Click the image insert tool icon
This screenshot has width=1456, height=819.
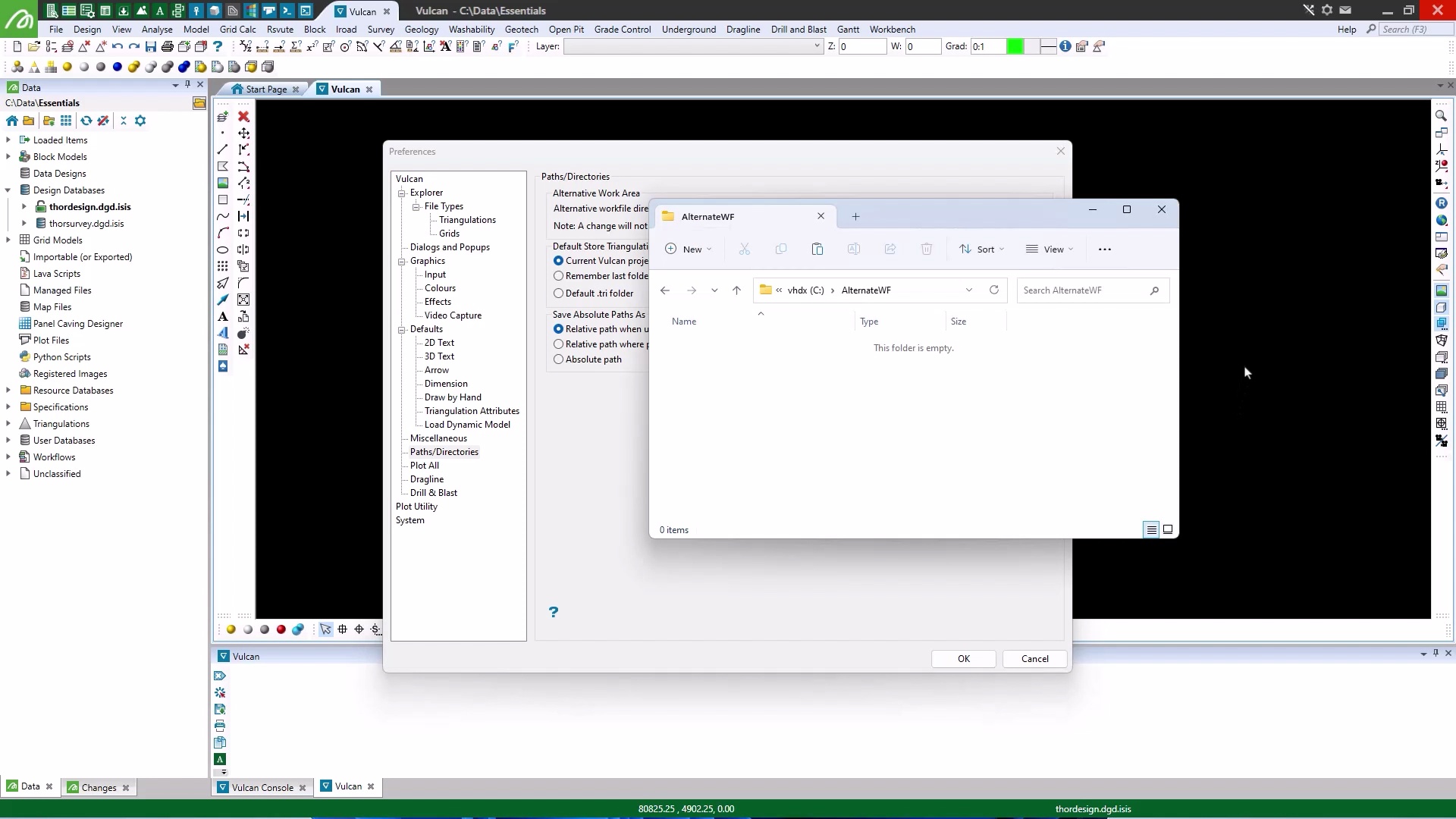(223, 184)
